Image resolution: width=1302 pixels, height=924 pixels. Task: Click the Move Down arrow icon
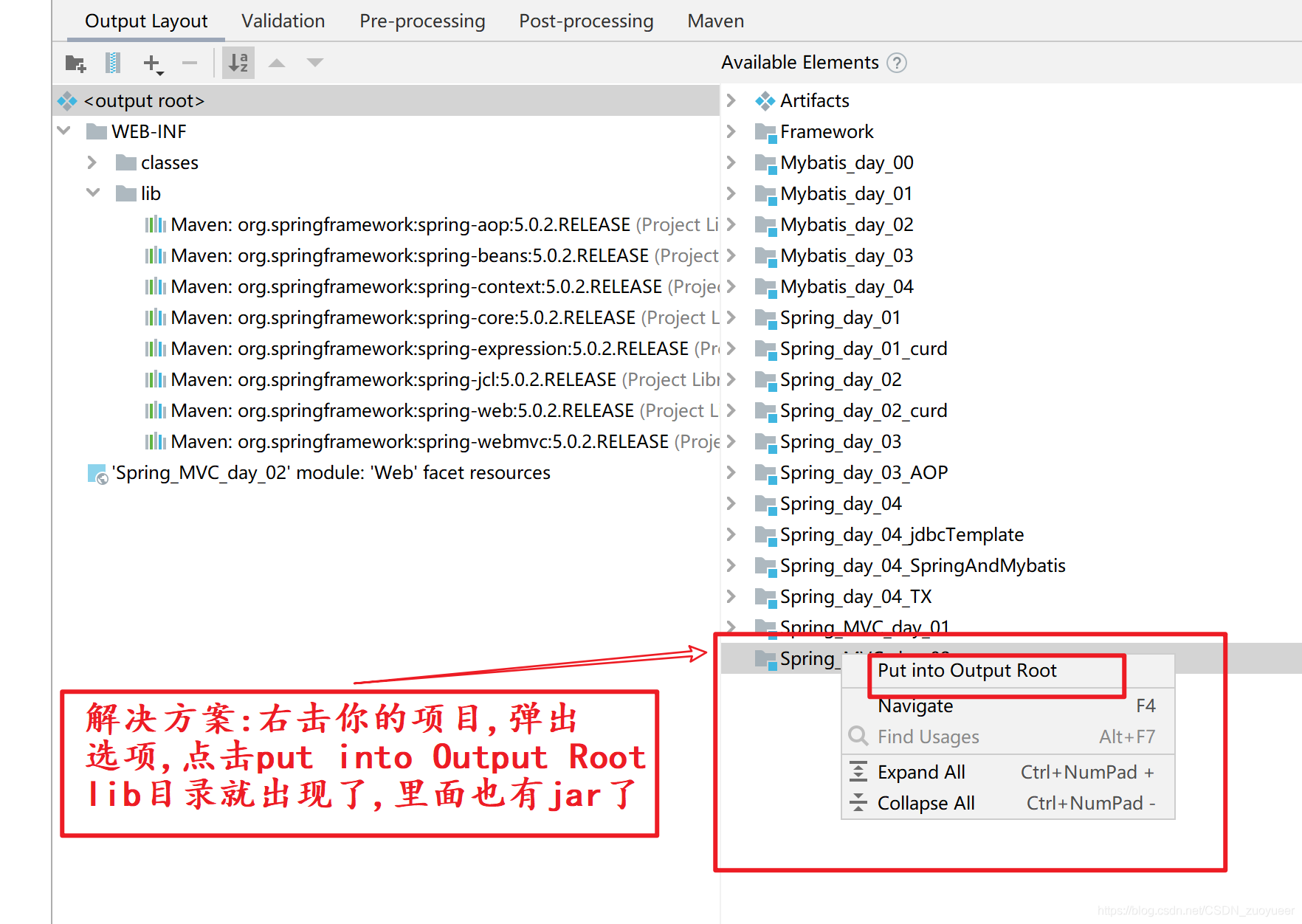pos(315,63)
